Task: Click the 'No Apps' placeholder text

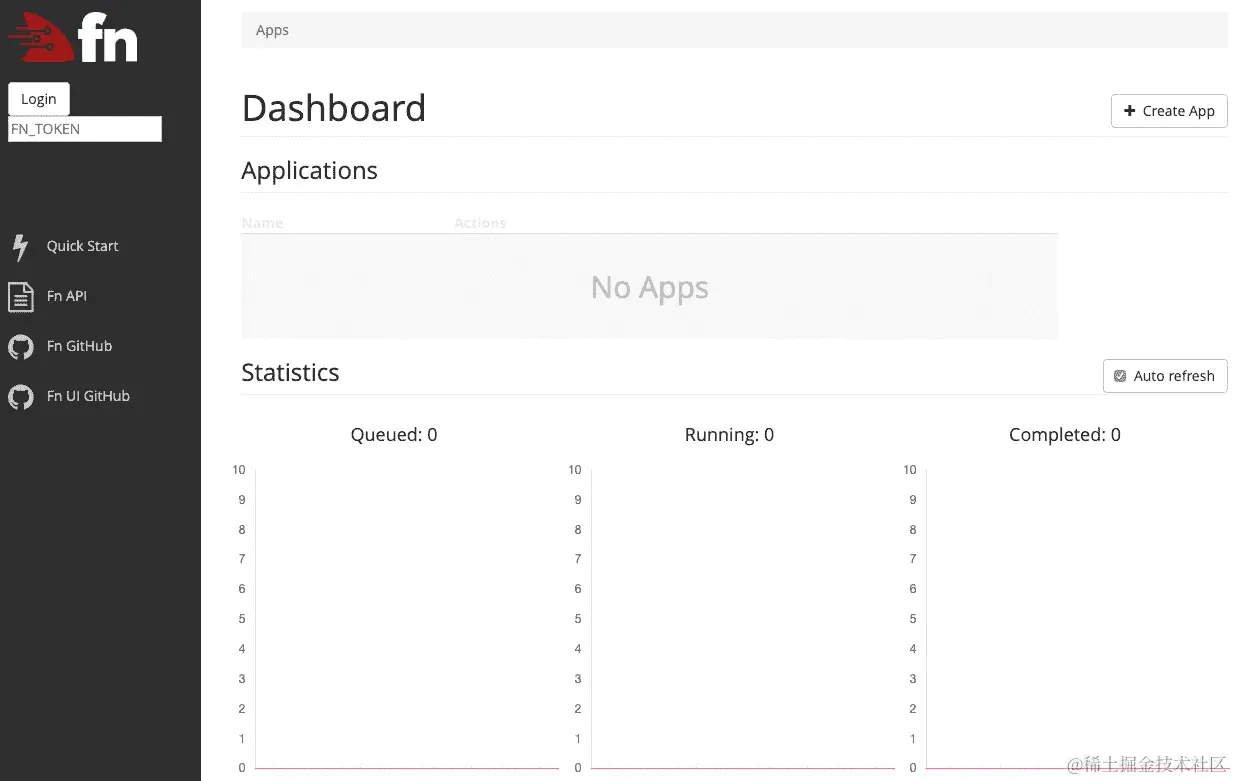Action: pyautogui.click(x=650, y=288)
